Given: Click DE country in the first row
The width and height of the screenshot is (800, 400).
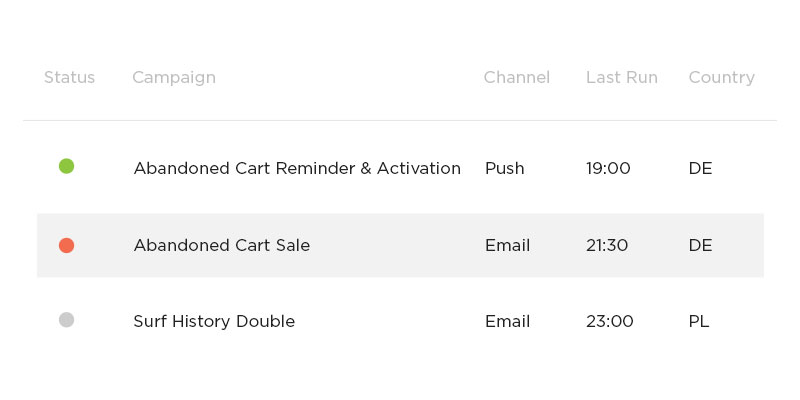Looking at the screenshot, I should pyautogui.click(x=700, y=169).
